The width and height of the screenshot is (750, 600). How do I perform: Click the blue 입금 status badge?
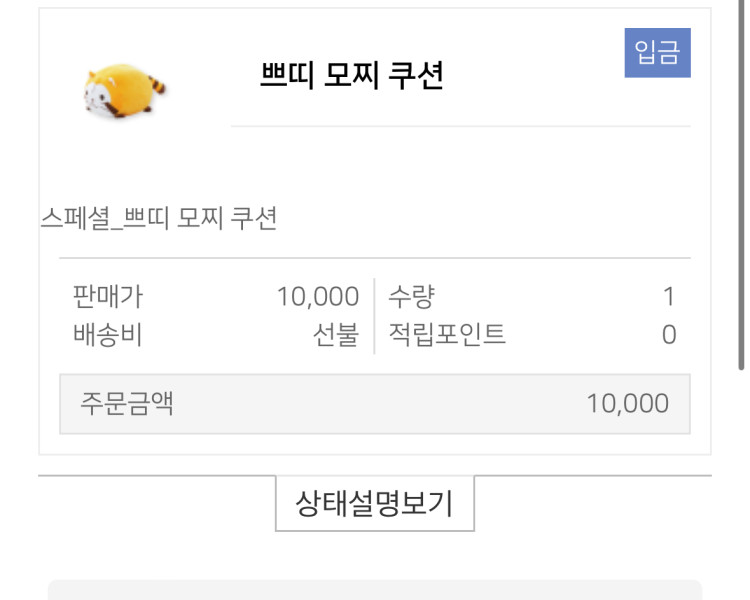tap(657, 53)
